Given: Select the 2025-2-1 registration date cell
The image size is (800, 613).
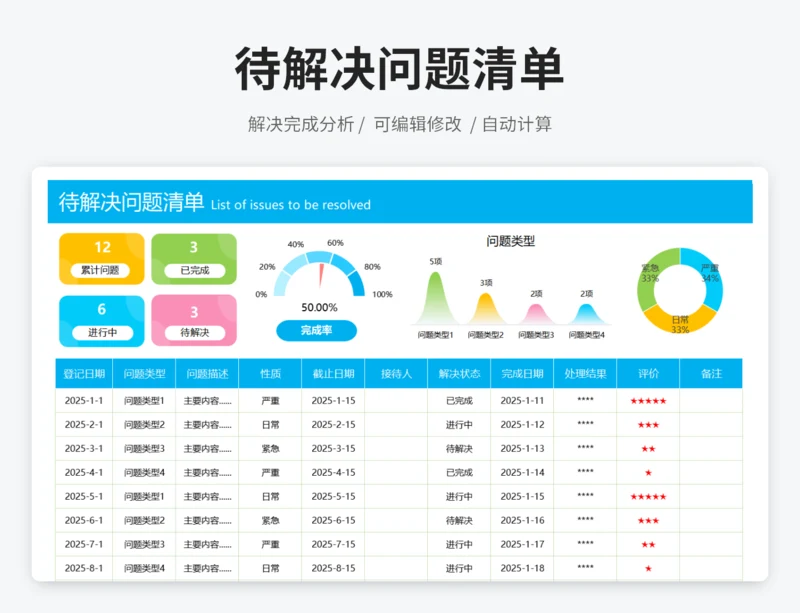Looking at the screenshot, I should (84, 425).
